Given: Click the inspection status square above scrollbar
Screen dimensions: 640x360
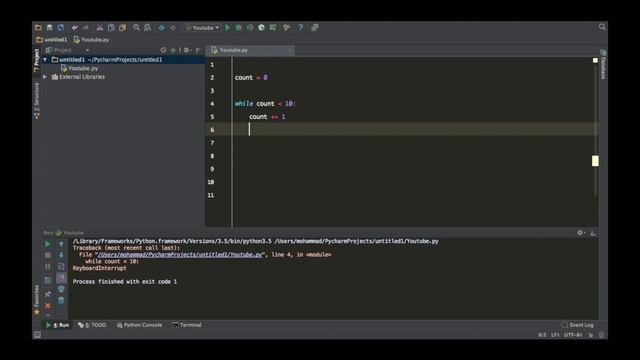Looking at the screenshot, I should (x=595, y=60).
